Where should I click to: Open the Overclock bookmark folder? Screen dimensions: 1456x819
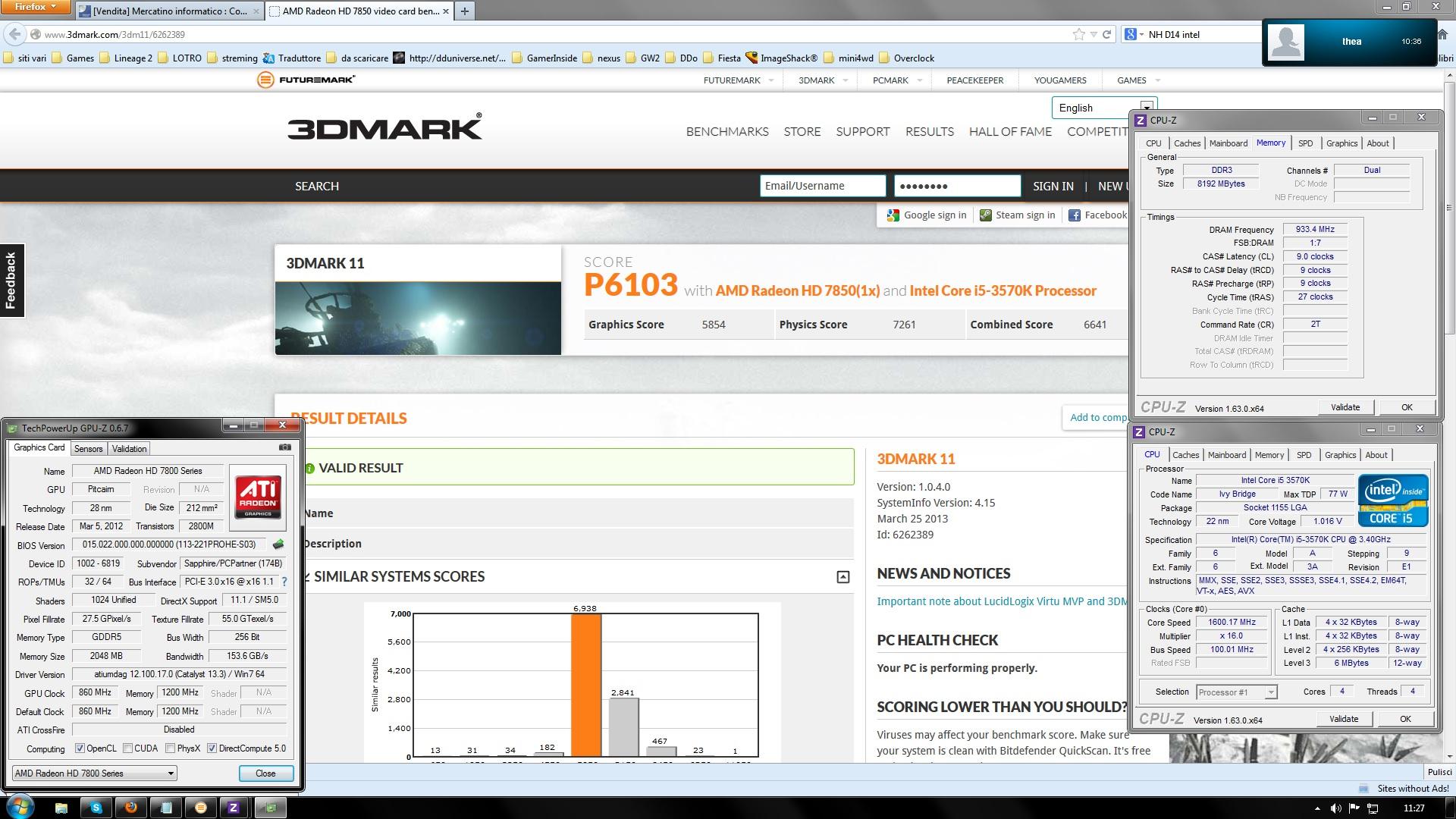(x=906, y=58)
